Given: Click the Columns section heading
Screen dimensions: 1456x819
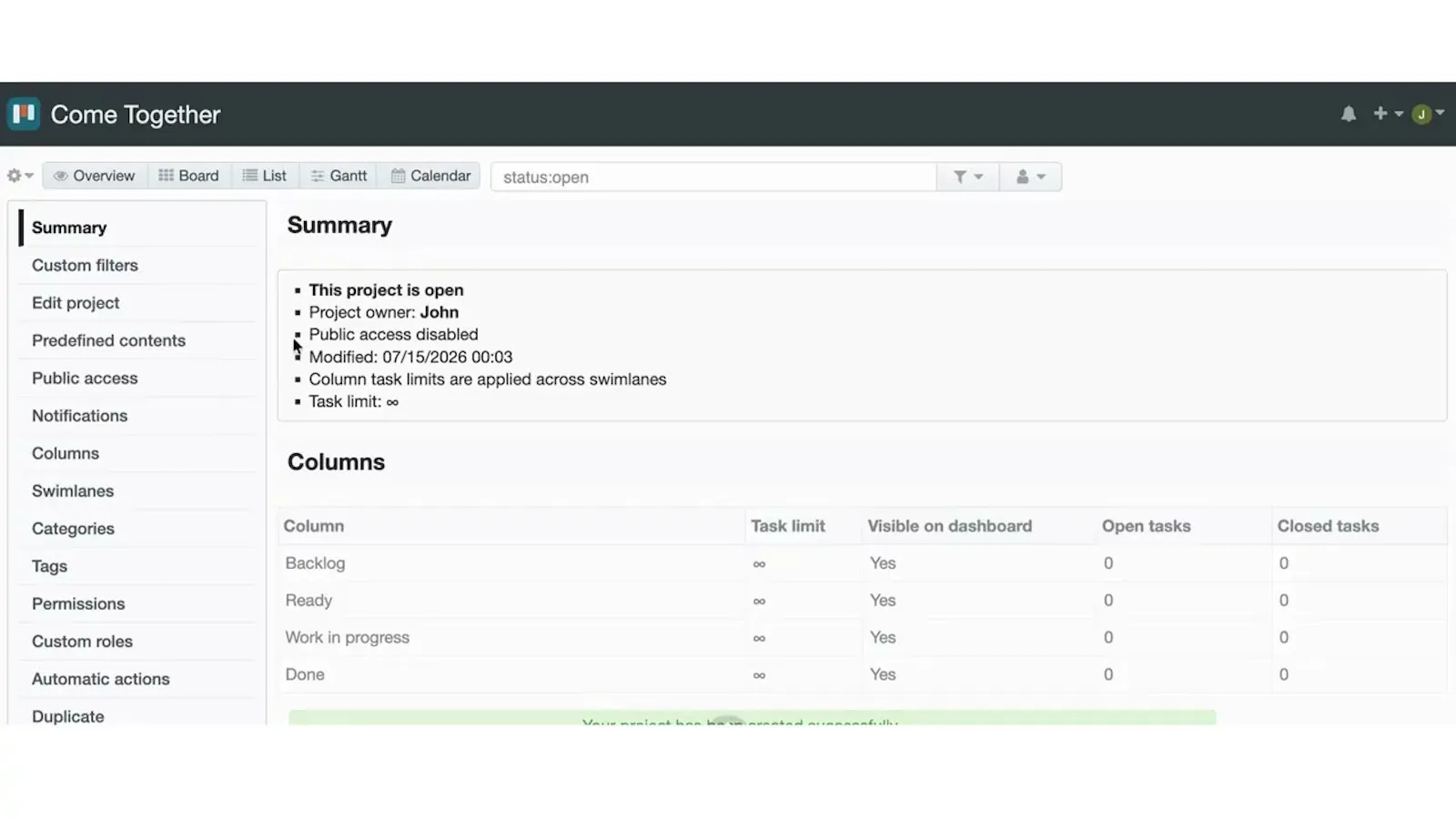Looking at the screenshot, I should tap(336, 462).
